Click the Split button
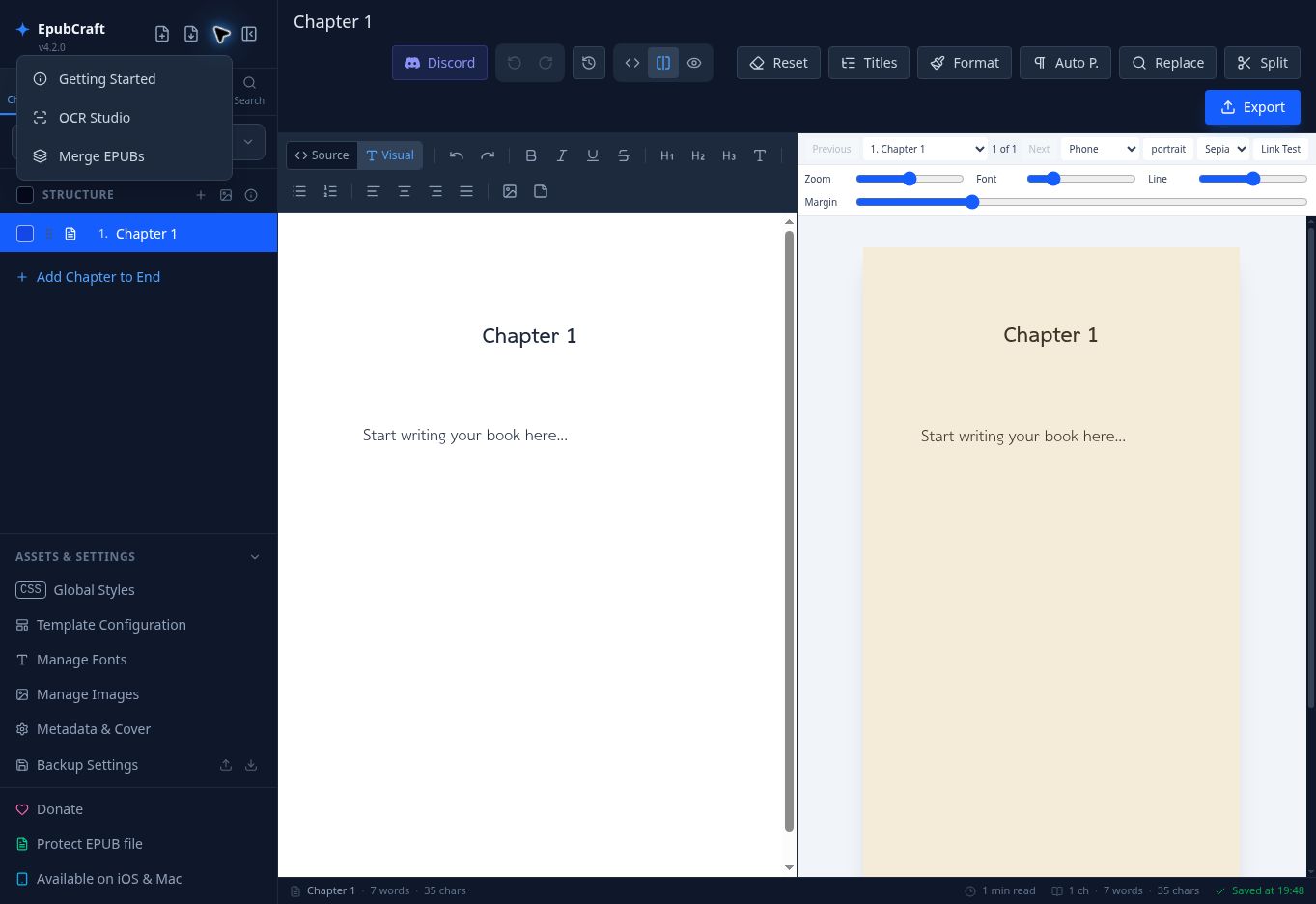 1262,63
